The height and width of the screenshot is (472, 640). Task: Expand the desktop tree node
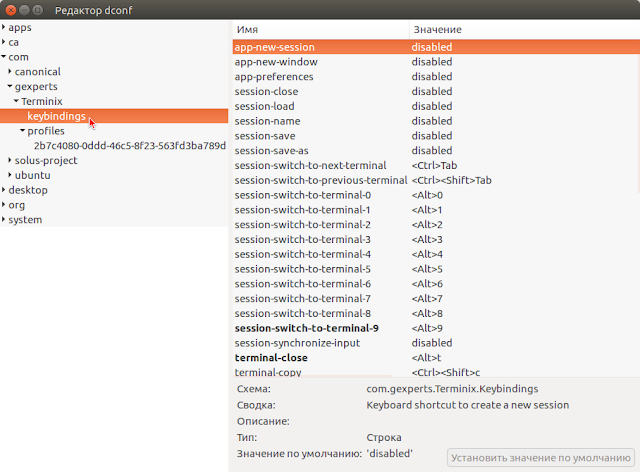(x=4, y=190)
